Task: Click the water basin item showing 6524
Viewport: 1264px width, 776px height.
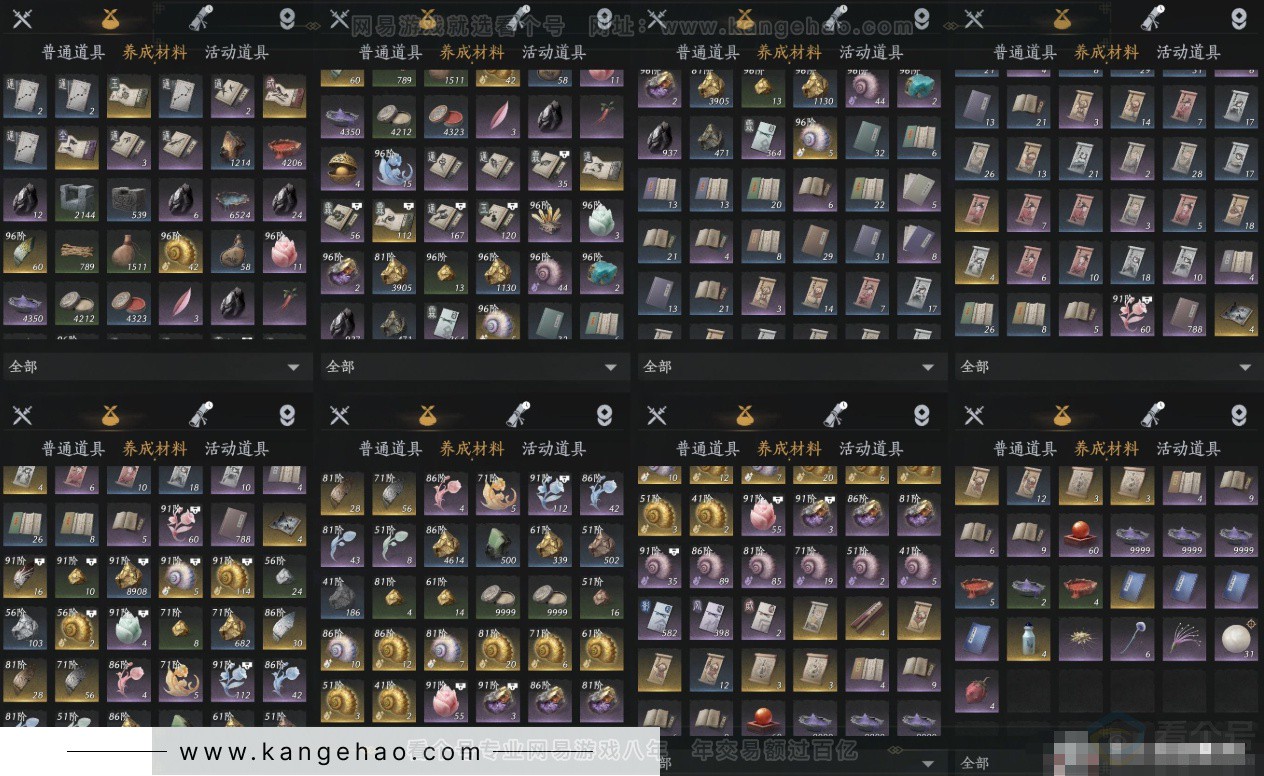Action: point(232,200)
